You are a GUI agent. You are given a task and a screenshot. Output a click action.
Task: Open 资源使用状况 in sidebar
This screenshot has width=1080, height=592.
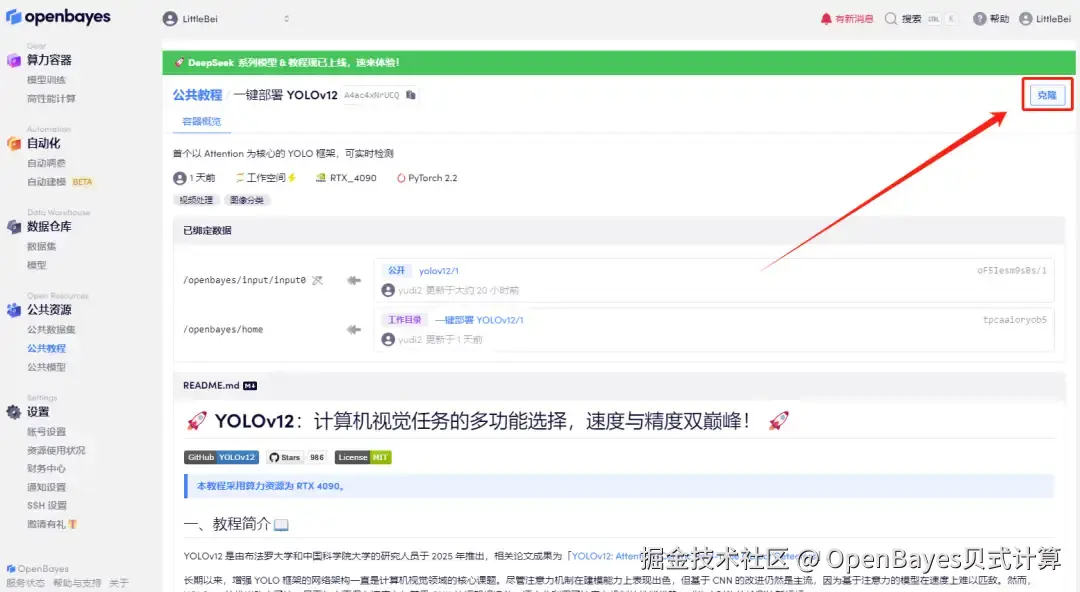point(56,450)
